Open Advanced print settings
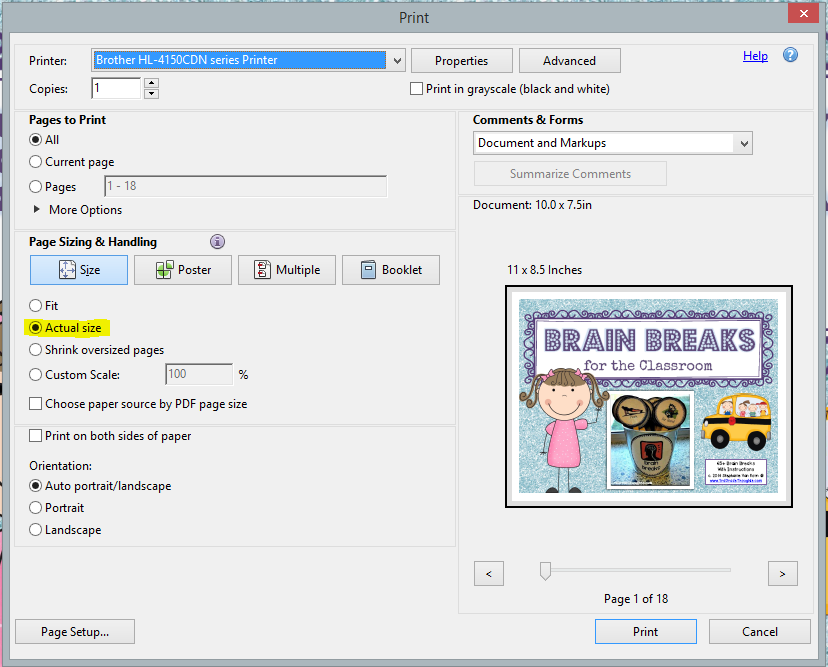 pyautogui.click(x=569, y=61)
